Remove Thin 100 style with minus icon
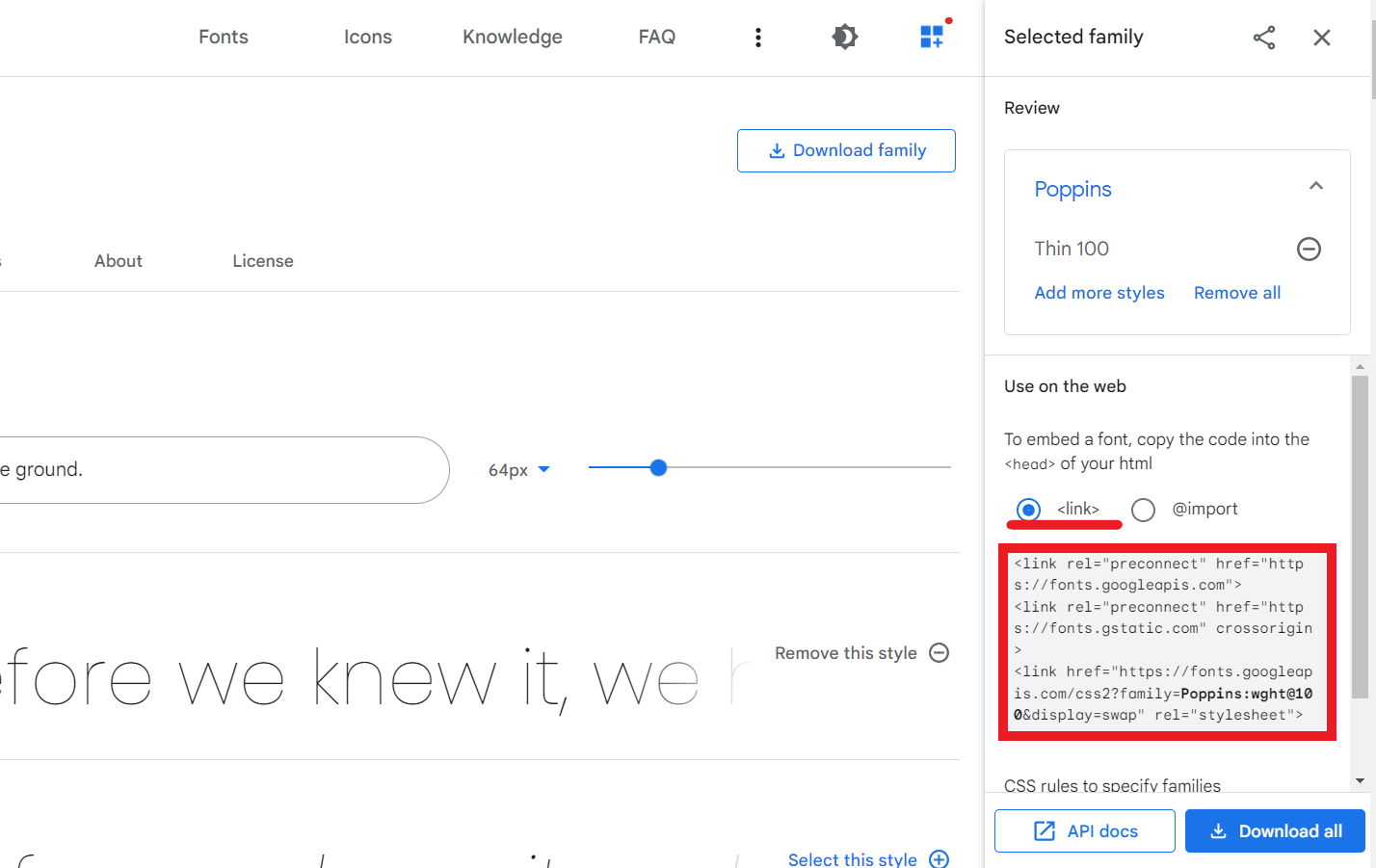The width and height of the screenshot is (1376, 868). pyautogui.click(x=1309, y=250)
